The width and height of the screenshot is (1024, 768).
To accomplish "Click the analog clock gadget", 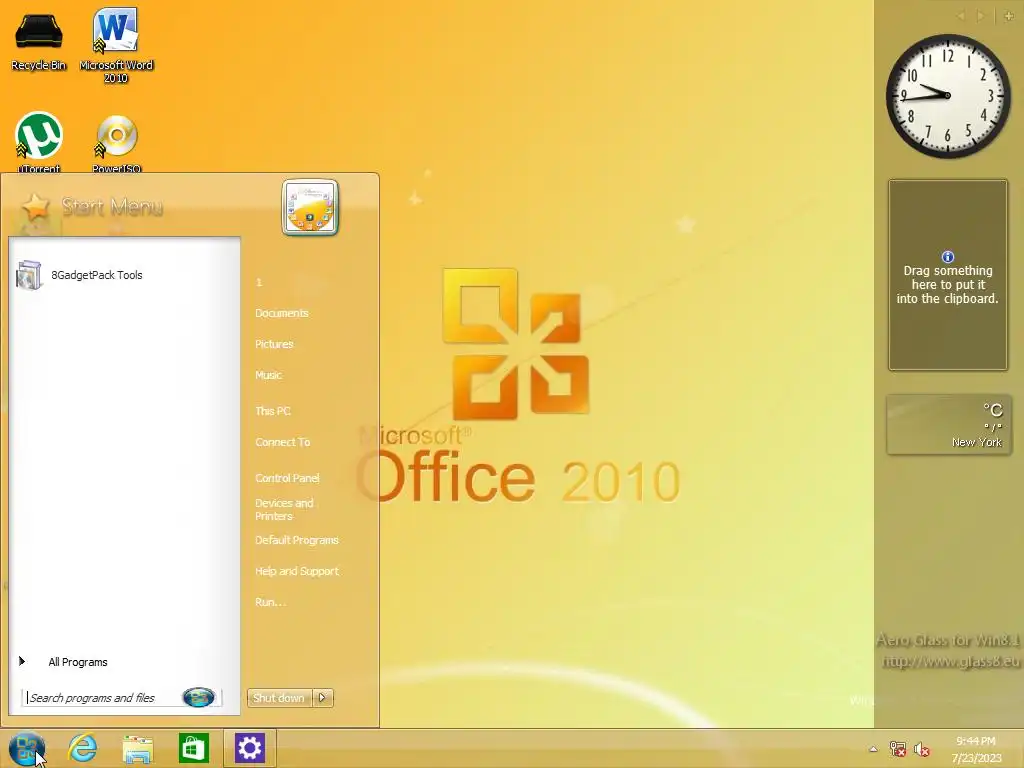I will [948, 96].
